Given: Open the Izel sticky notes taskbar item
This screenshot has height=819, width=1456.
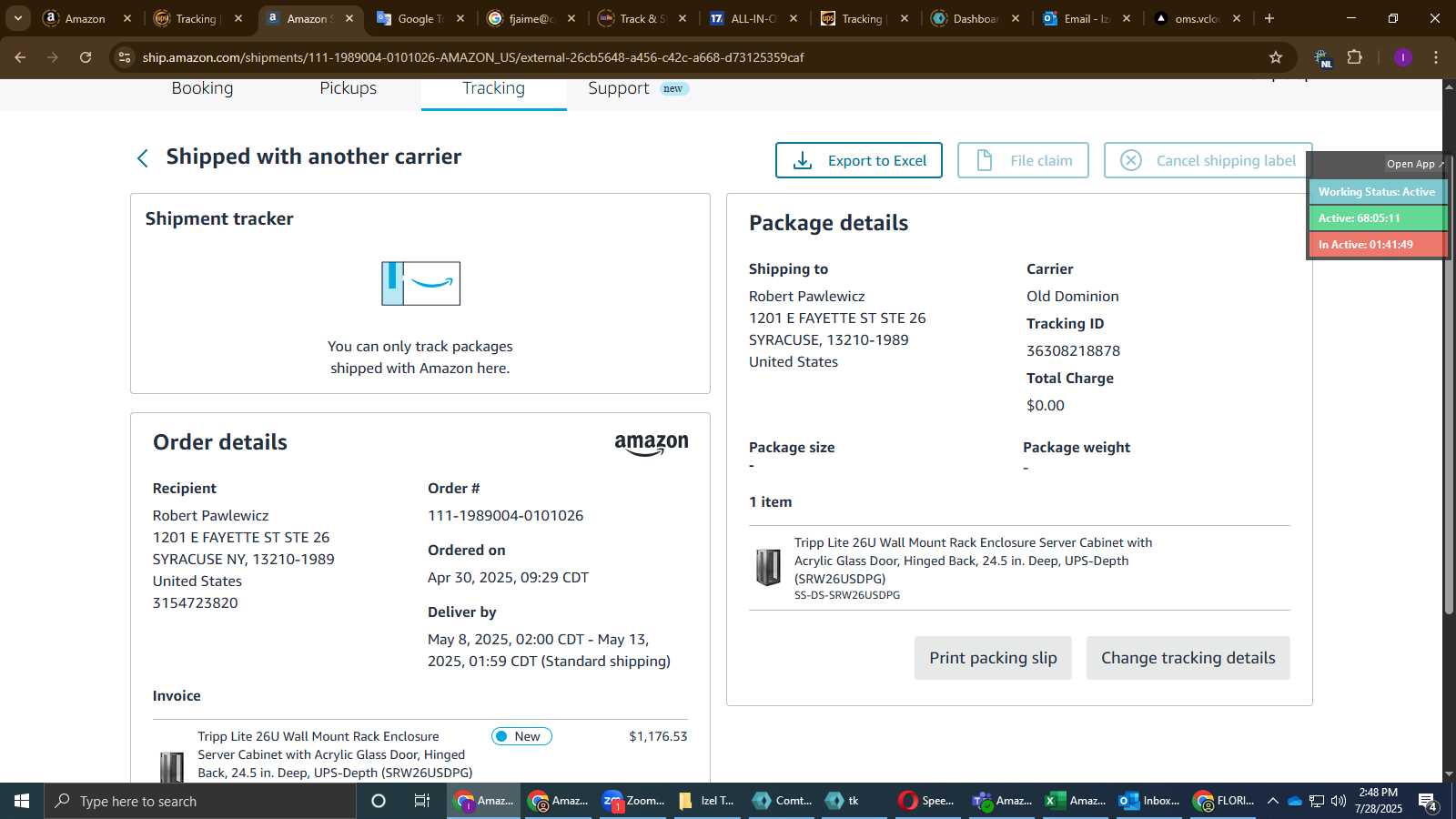Looking at the screenshot, I should (707, 801).
